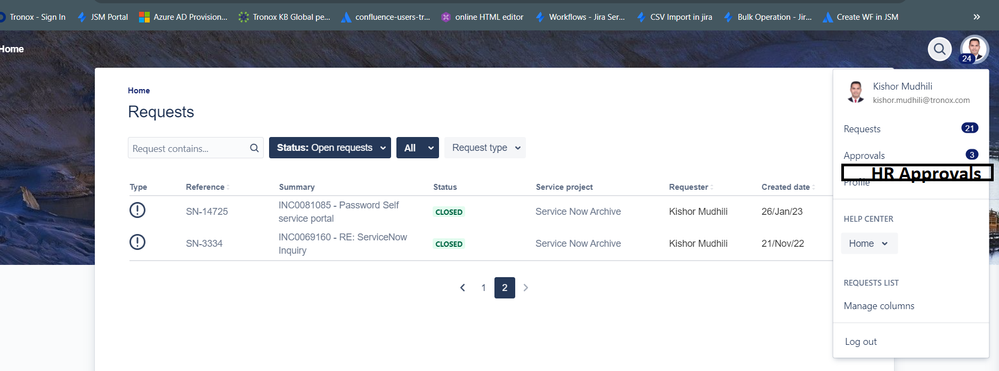This screenshot has width=999, height=371.
Task: Click the Atlassian icon of confluence-users bookmark
Action: 347,17
